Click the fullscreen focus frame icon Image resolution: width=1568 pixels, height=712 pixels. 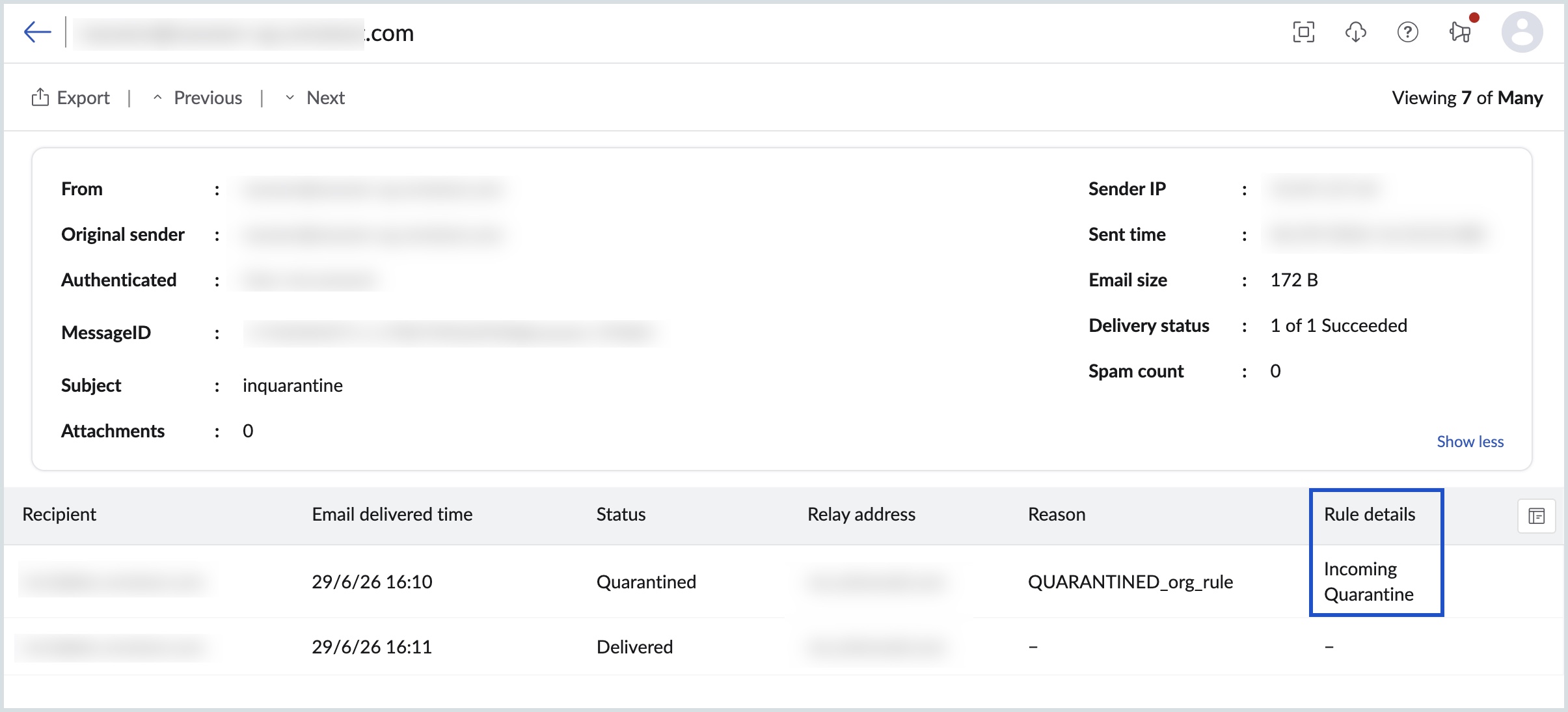(1303, 32)
